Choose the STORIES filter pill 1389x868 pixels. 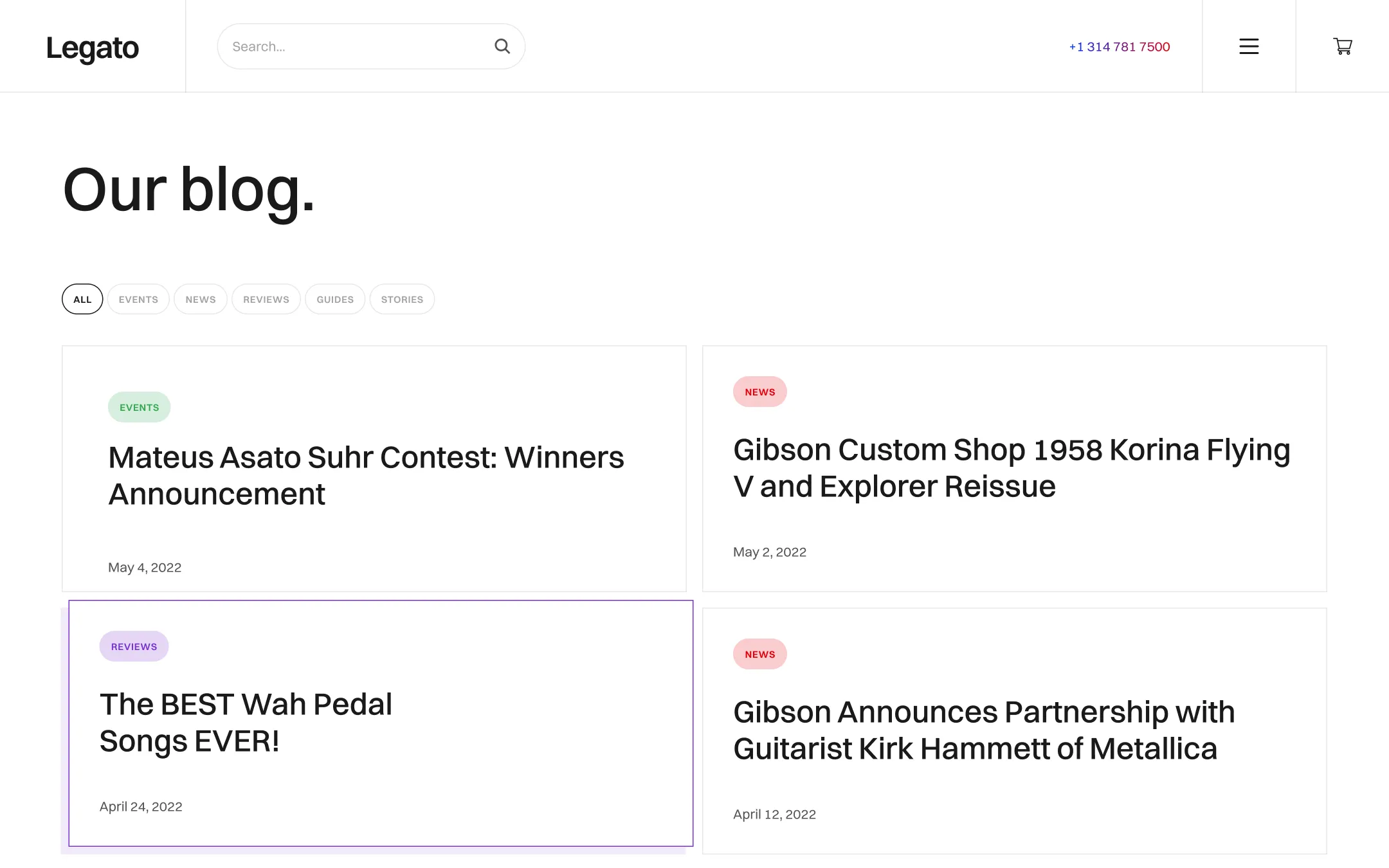point(402,299)
